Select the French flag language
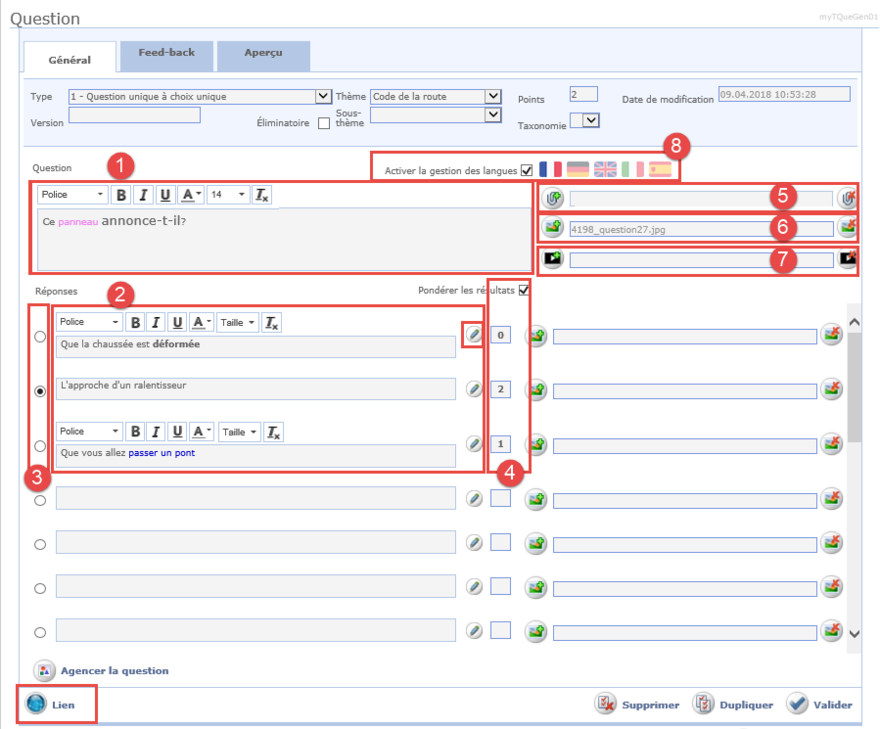The image size is (880, 729). (x=549, y=170)
